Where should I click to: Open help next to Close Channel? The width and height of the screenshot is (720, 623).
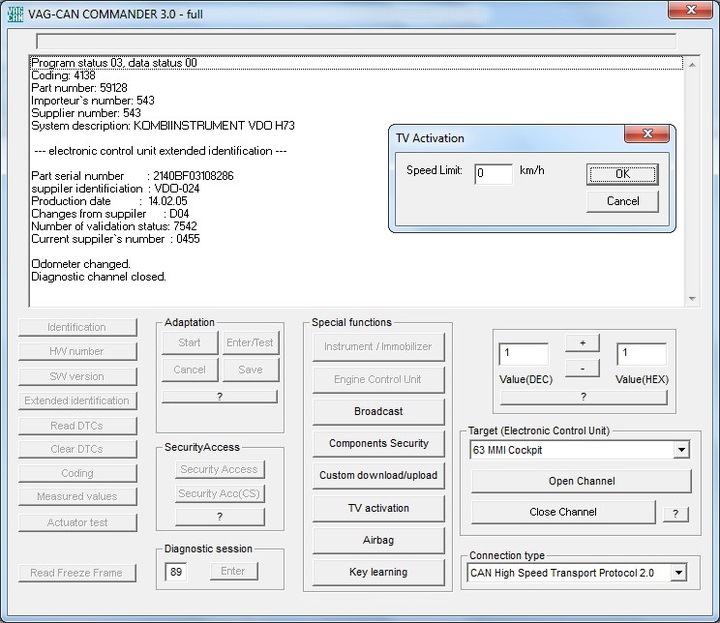[x=675, y=513]
